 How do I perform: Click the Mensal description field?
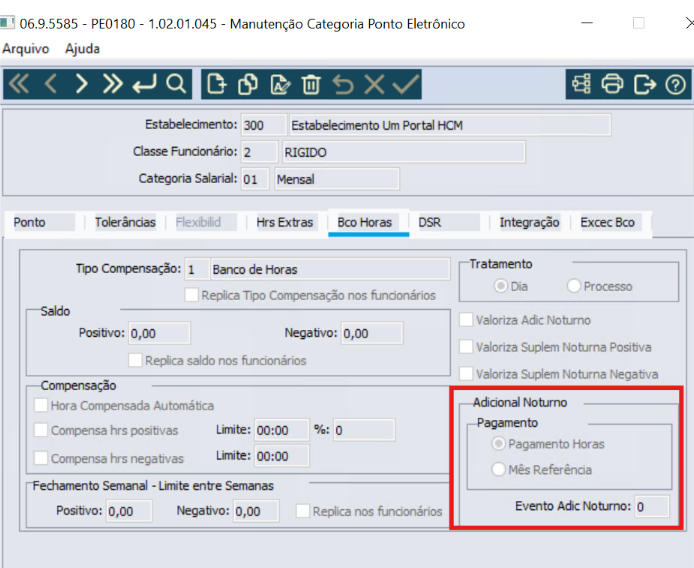pyautogui.click(x=337, y=179)
